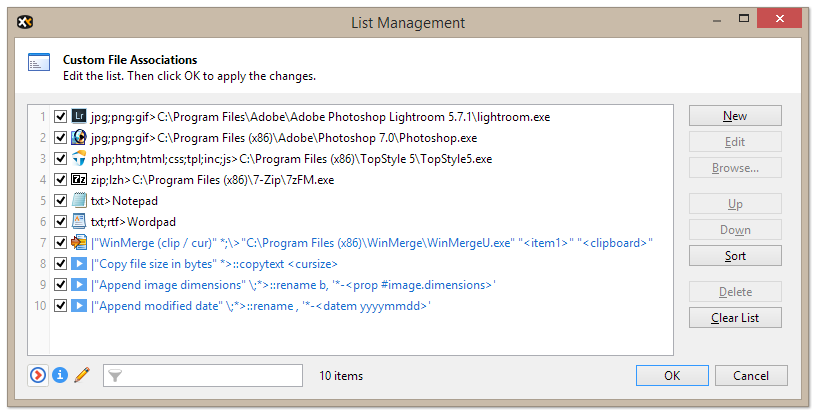This screenshot has height=414, width=816.
Task: Toggle the txt>Notepad checkbox
Action: tap(61, 201)
